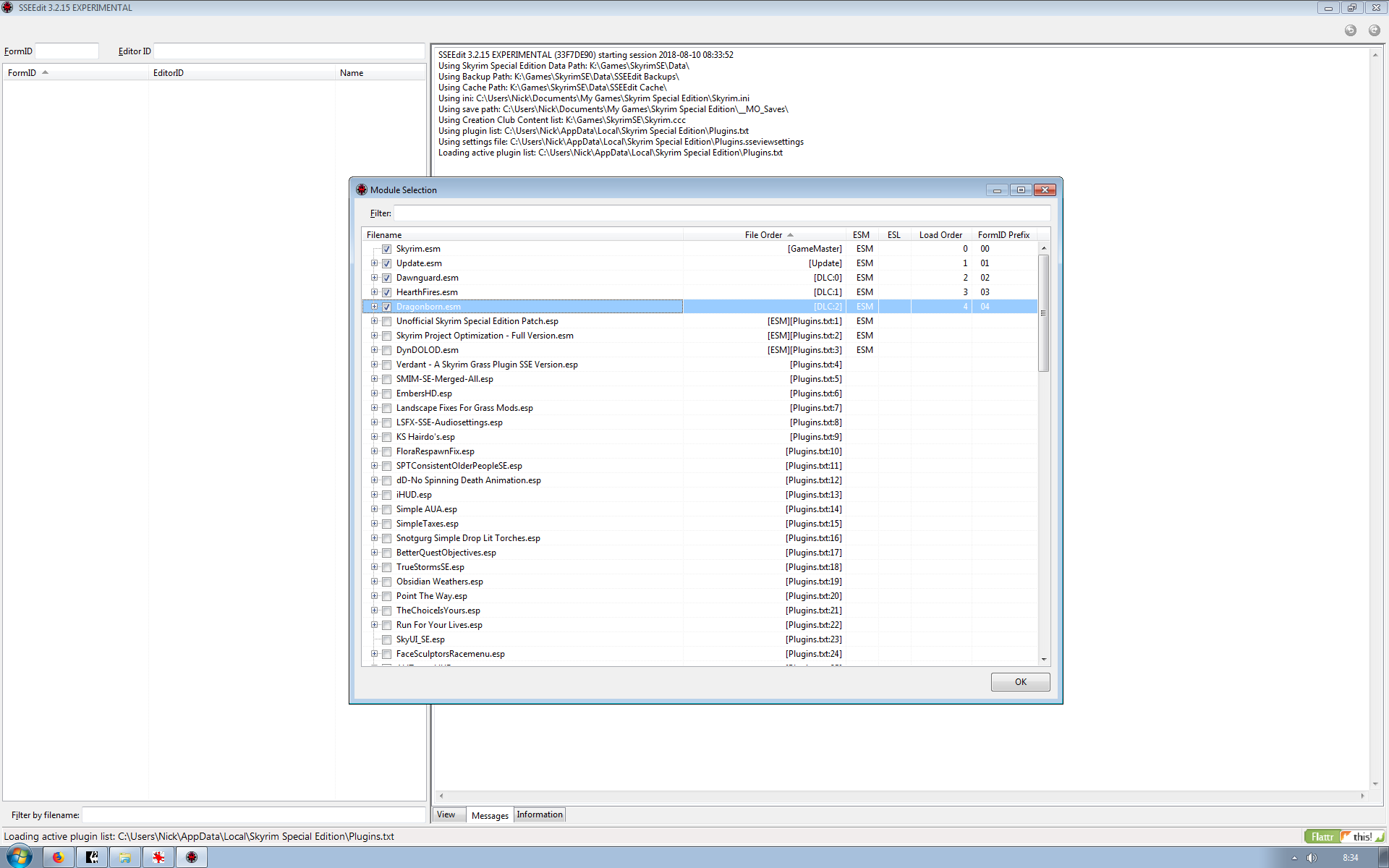Open Firefox from the taskbar
This screenshot has height=868, width=1389.
click(59, 857)
